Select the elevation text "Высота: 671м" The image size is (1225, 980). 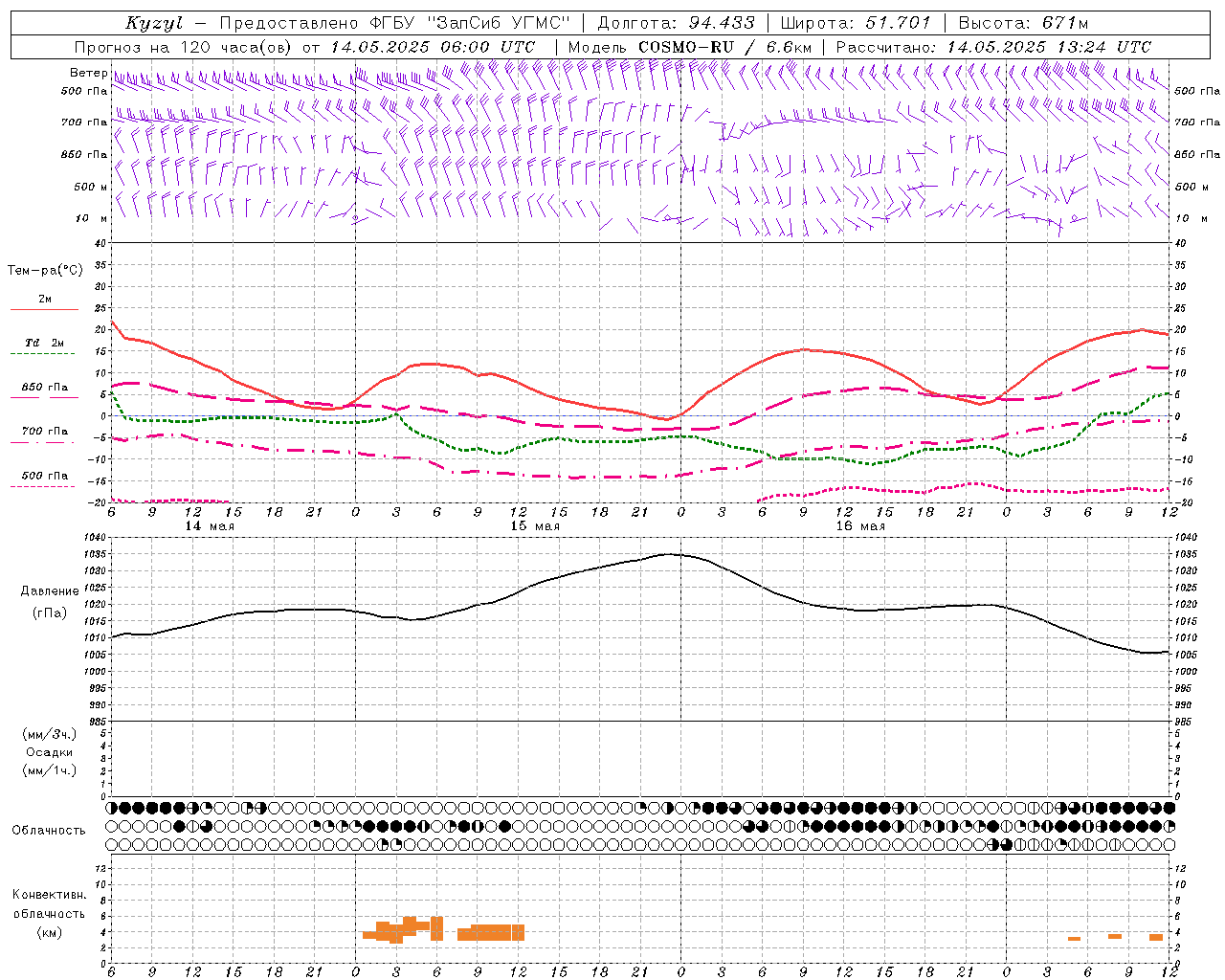[x=1023, y=23]
